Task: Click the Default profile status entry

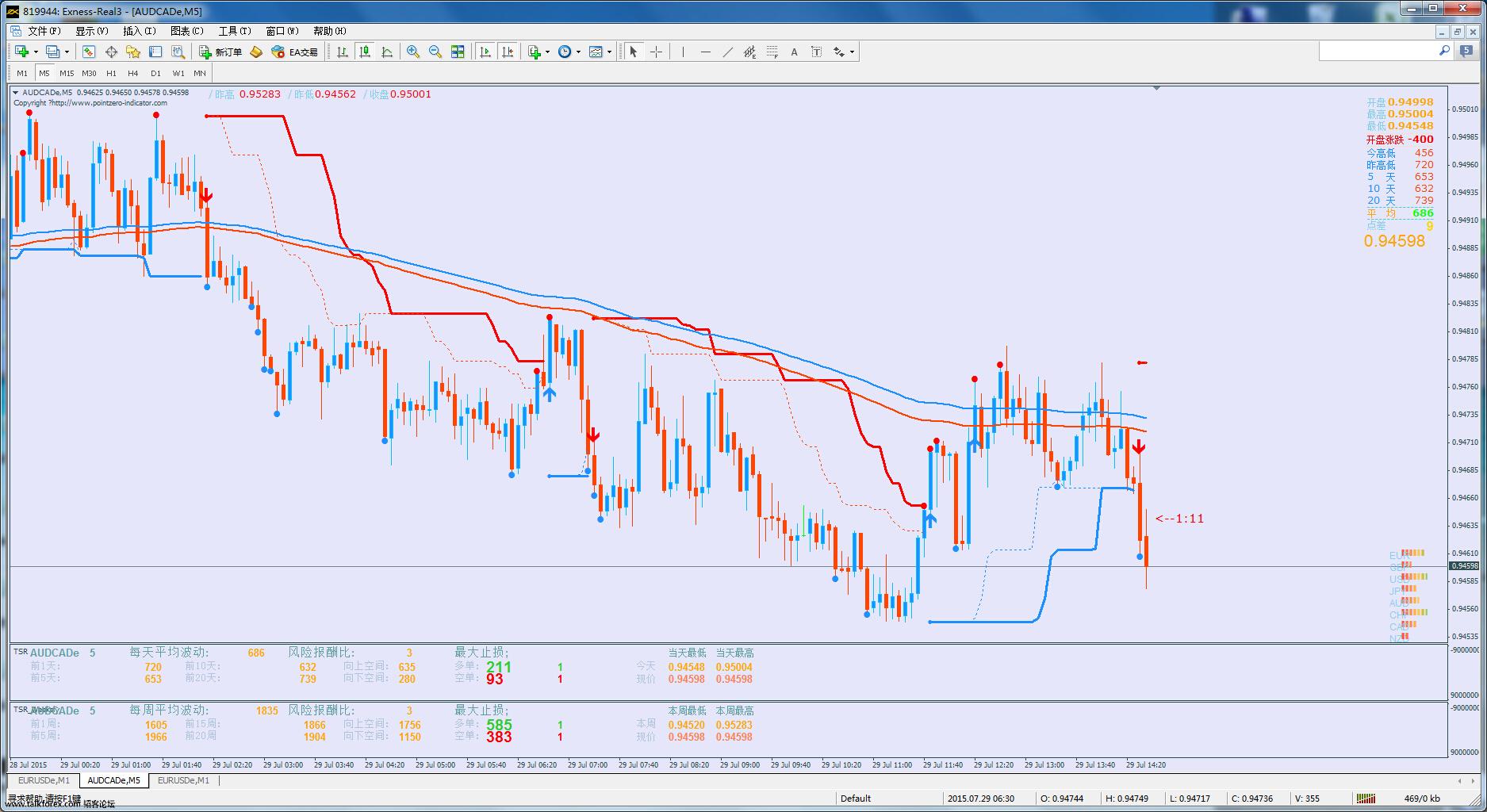Action: 856,799
